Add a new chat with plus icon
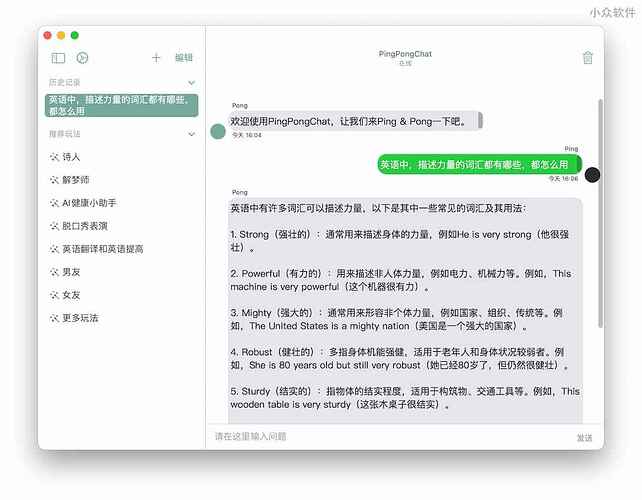642x500 pixels. point(156,58)
